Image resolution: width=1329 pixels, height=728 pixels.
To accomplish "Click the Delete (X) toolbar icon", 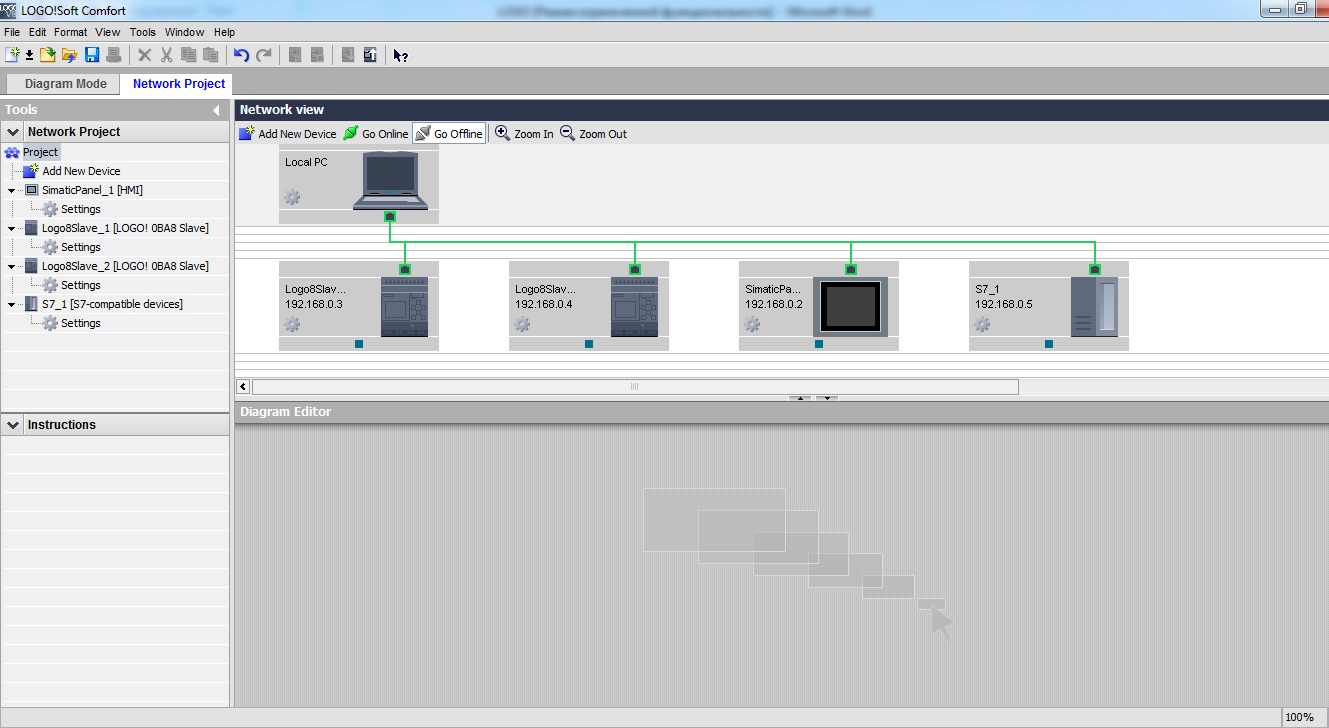I will (145, 55).
